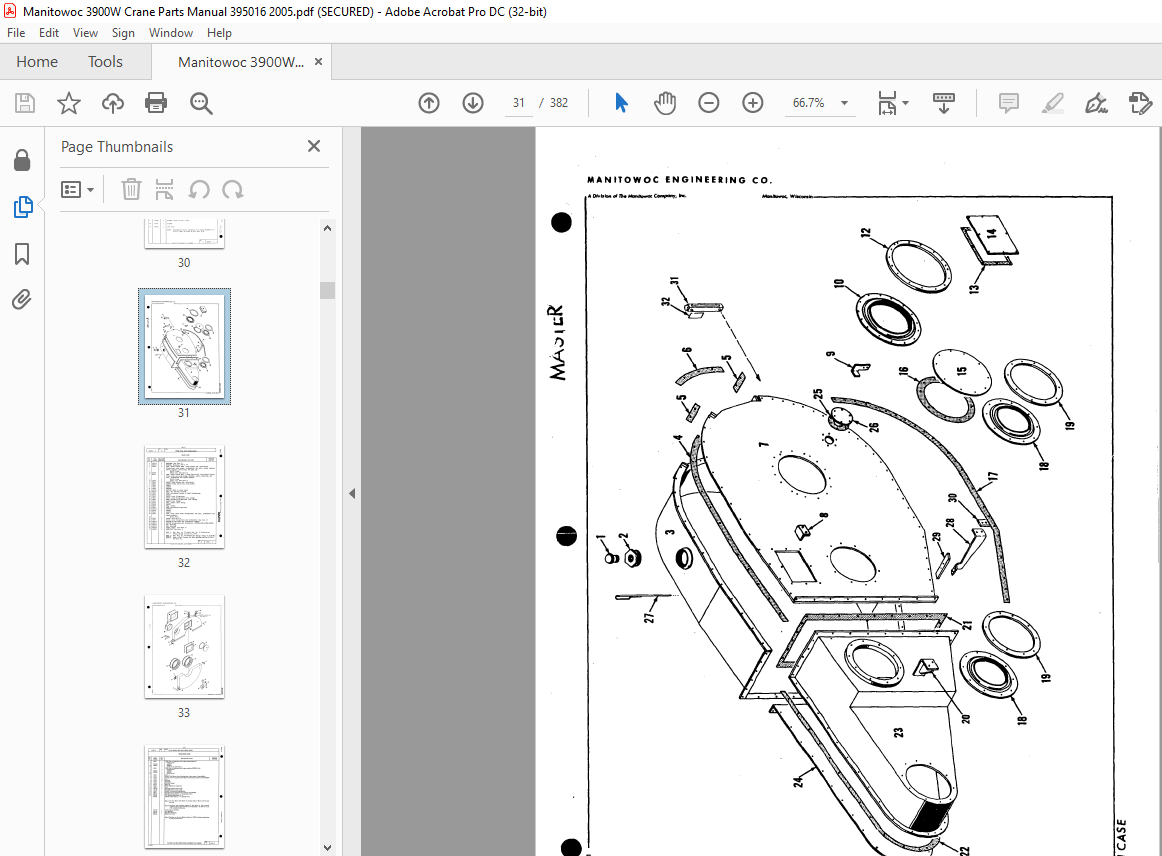Open the Help menu
Screen dimensions: 1162x856
pyautogui.click(x=219, y=33)
